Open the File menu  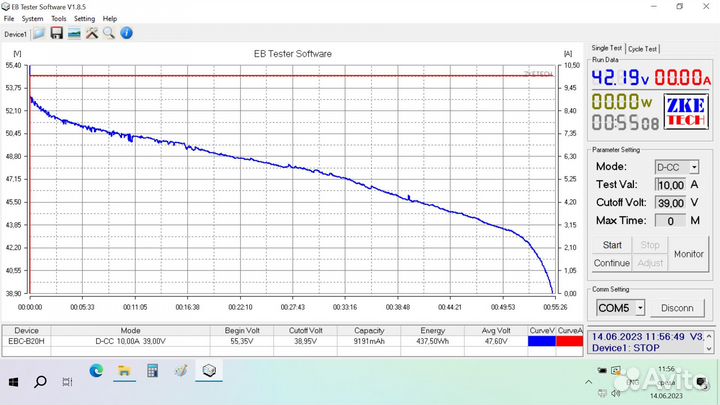tap(9, 18)
